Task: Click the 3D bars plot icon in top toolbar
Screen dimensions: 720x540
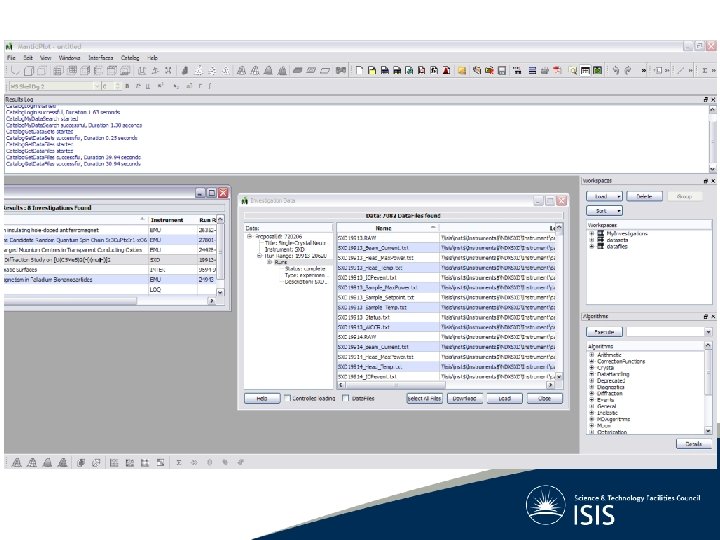Action: (x=185, y=70)
